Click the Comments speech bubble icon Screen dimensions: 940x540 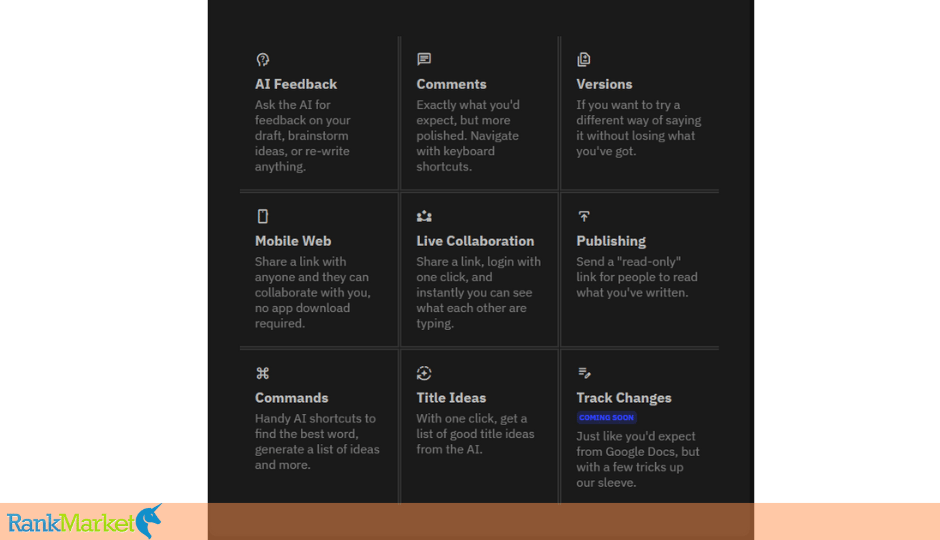click(424, 59)
